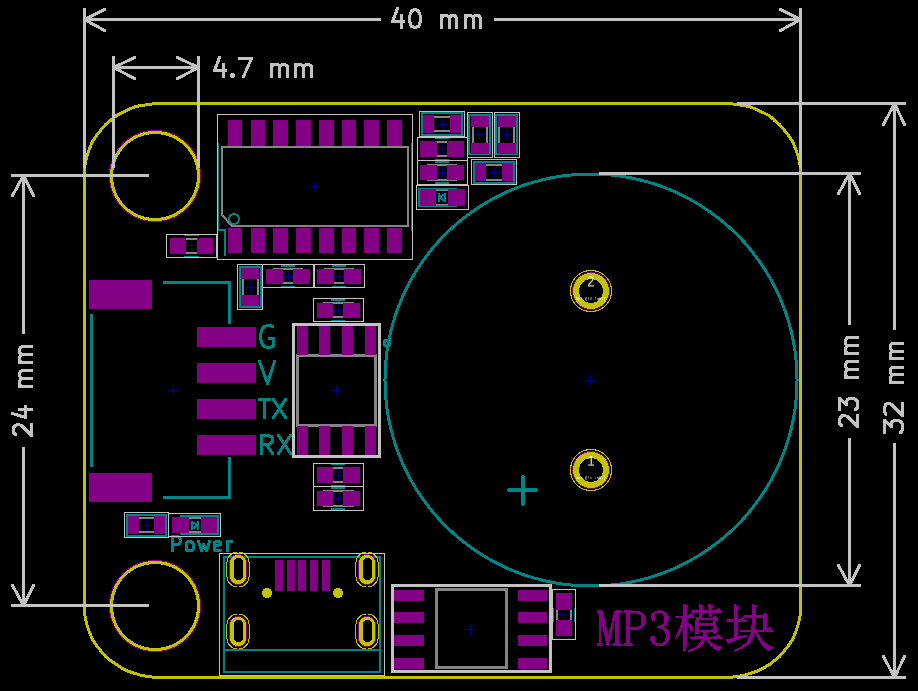918x691 pixels.
Task: Select the pin-1 circle marker on SOIC chip
Action: pyautogui.click(x=234, y=220)
